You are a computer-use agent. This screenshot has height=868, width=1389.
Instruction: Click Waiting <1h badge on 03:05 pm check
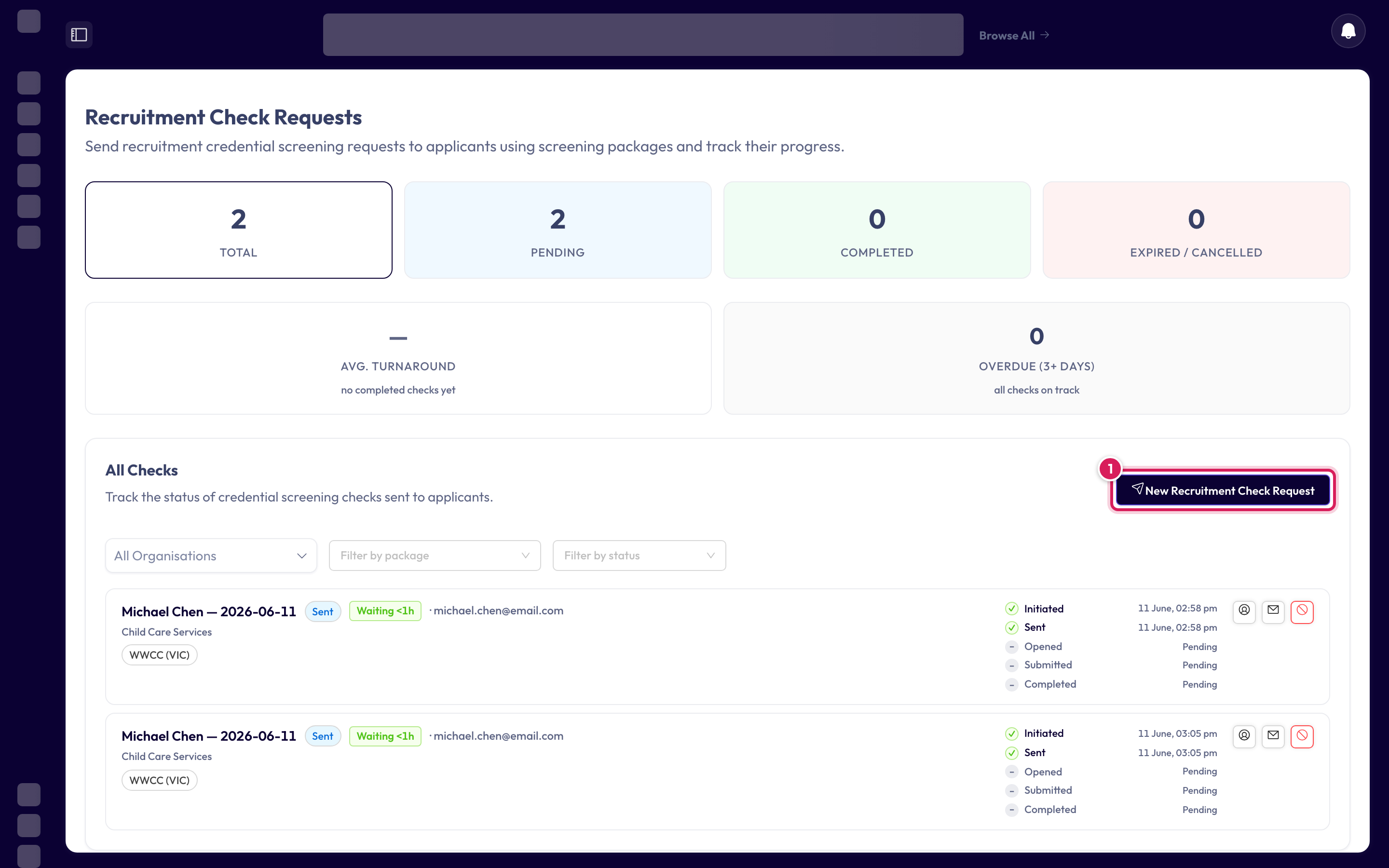coord(385,736)
